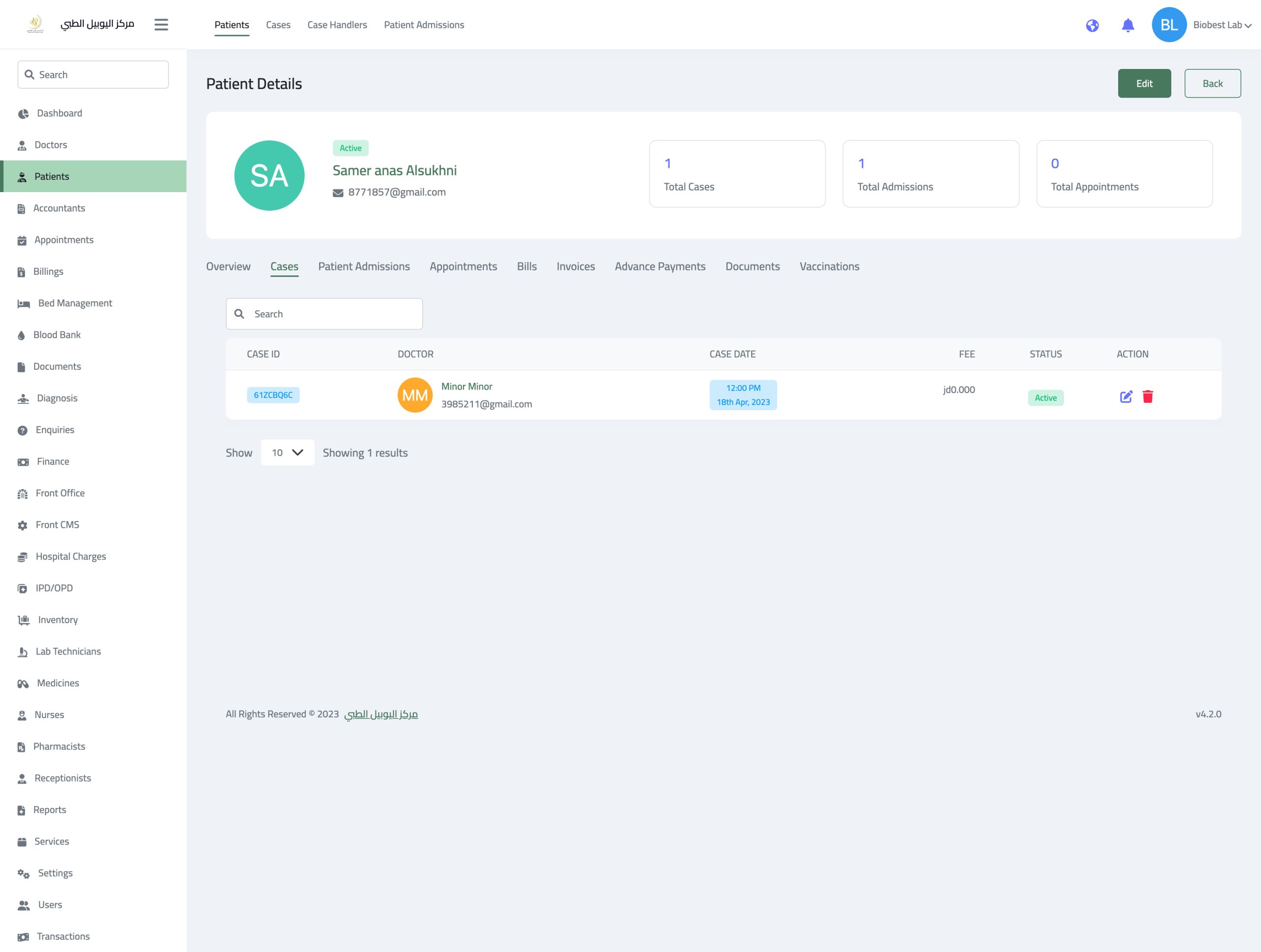Open Users sidebar item

pos(93,904)
